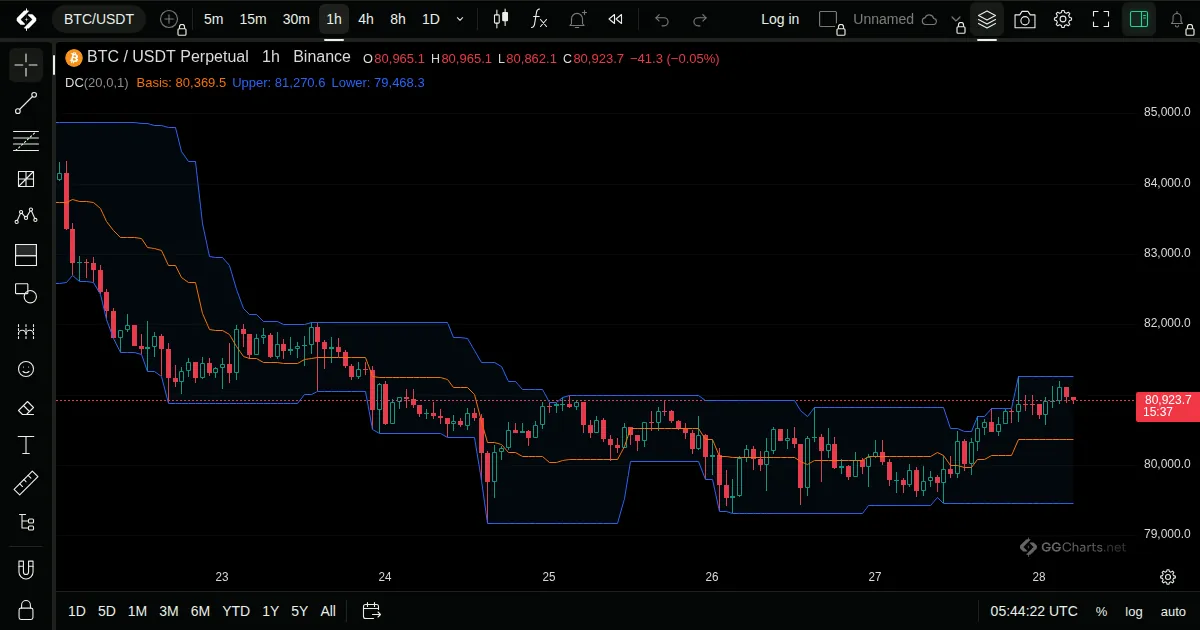Redo the last action
The width and height of the screenshot is (1200, 630).
[700, 19]
